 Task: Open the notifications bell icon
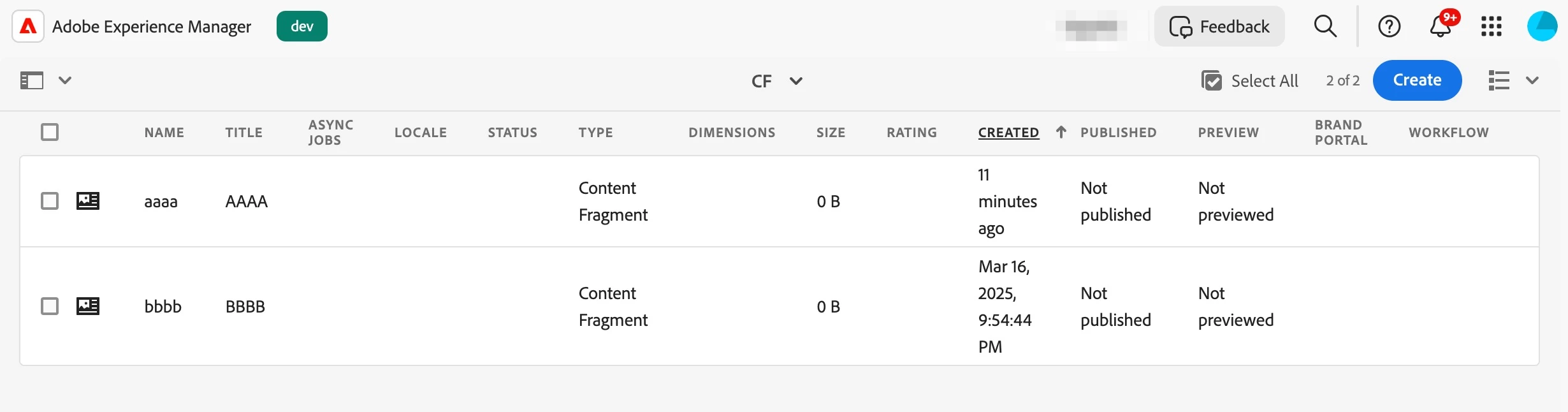tap(1440, 26)
